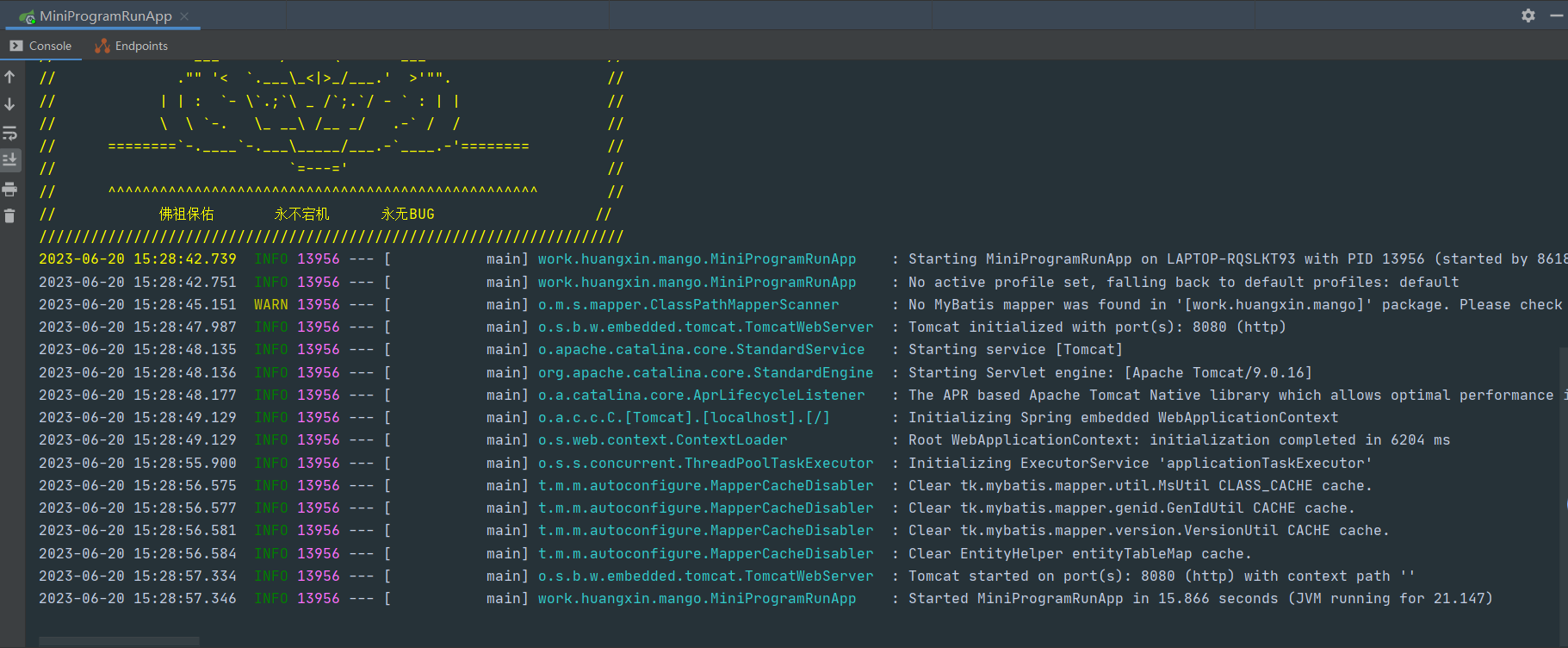Click 'No active profile set' message
The image size is (1568, 648).
pyautogui.click(x=1183, y=283)
